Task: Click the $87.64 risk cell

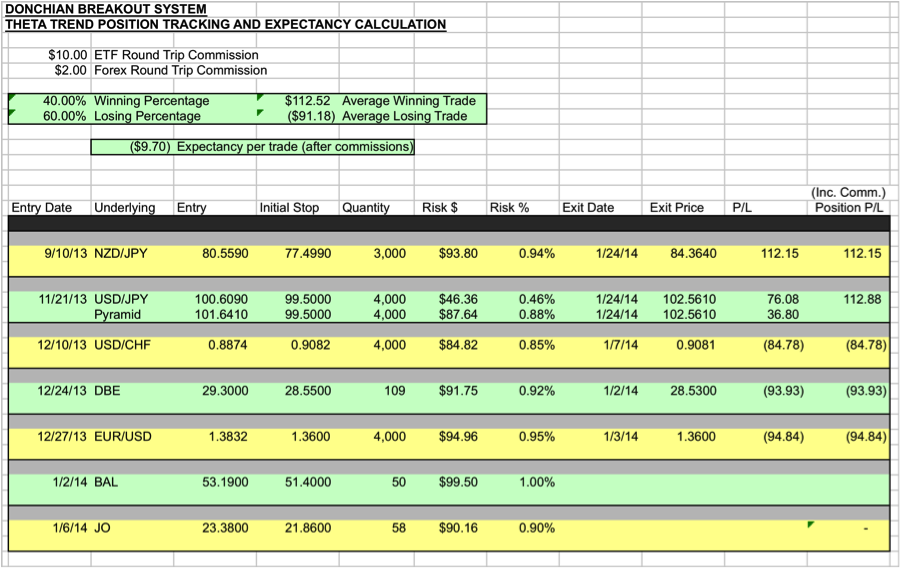Action: point(458,314)
